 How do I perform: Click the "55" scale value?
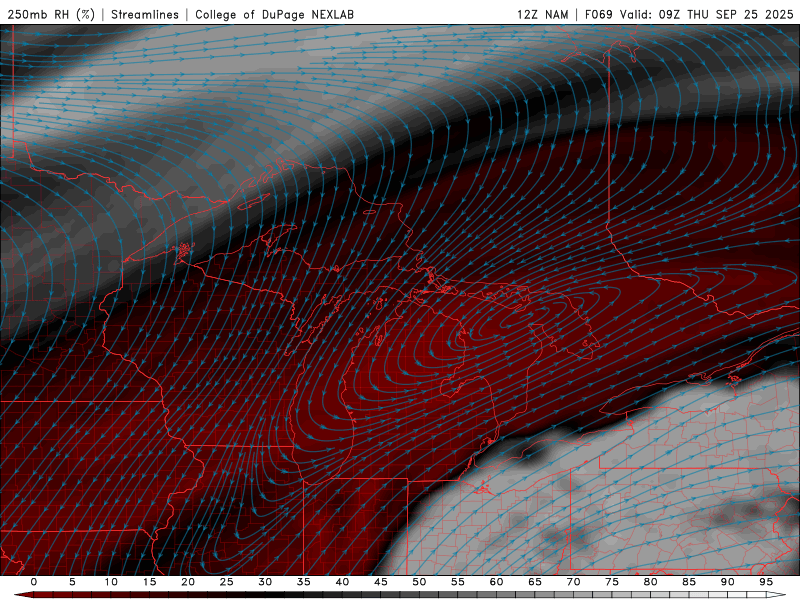tap(458, 582)
